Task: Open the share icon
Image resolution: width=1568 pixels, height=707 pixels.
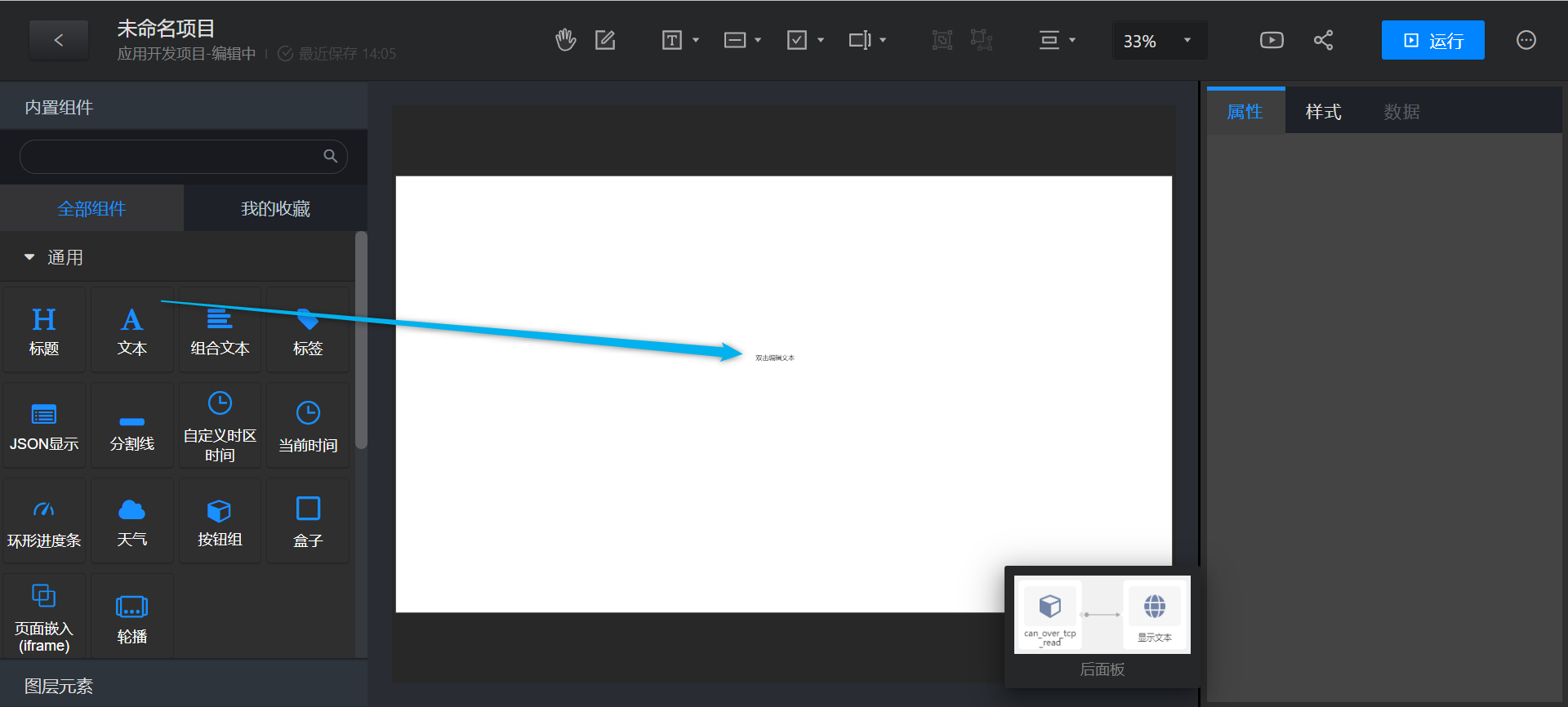Action: (x=1323, y=40)
